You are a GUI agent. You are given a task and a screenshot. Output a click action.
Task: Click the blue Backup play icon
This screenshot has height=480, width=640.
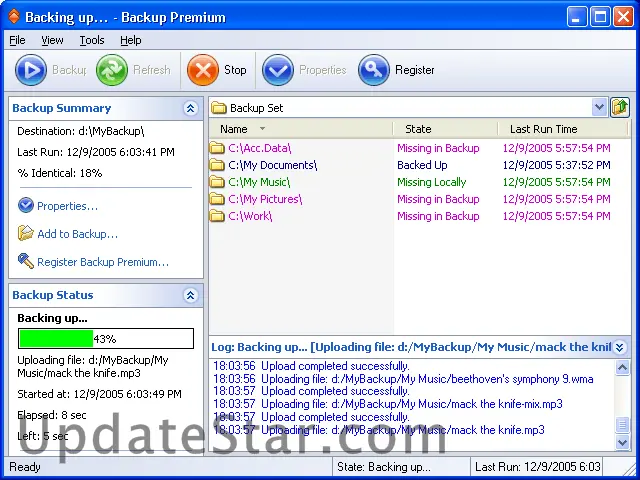31,70
